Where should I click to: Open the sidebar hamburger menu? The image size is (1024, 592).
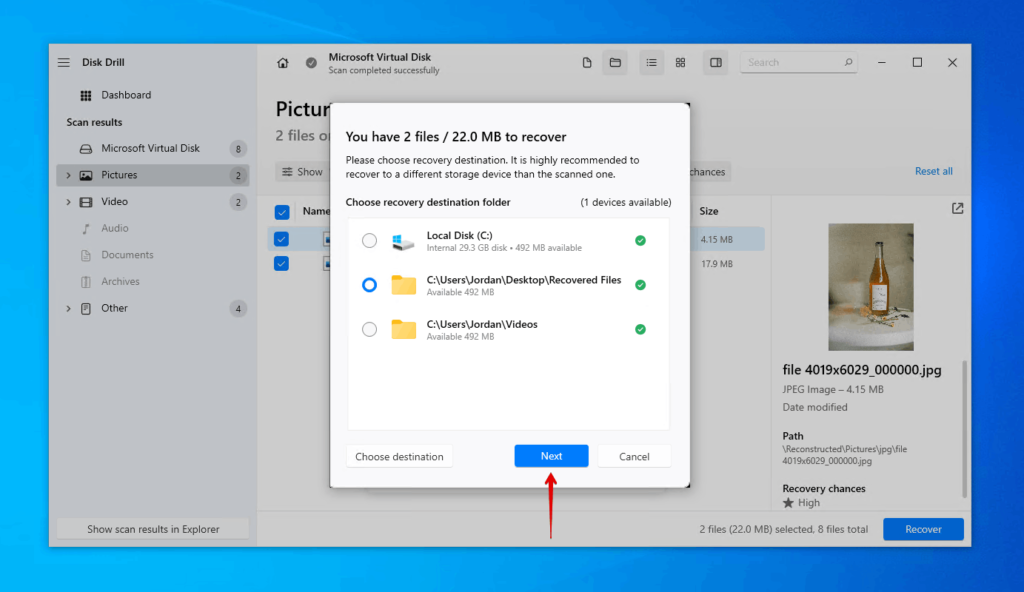tap(63, 62)
